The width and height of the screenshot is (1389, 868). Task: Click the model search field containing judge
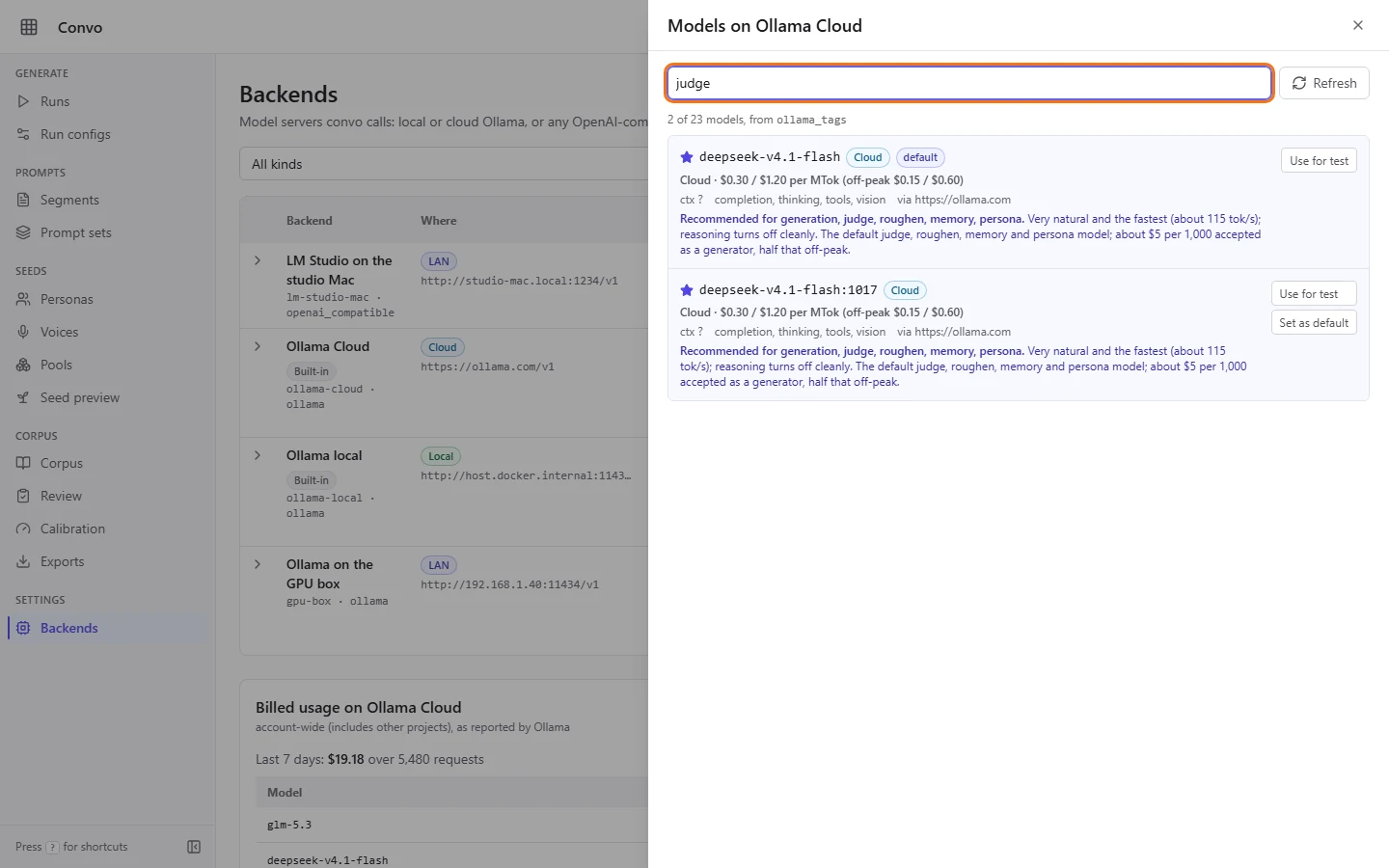pyautogui.click(x=968, y=83)
